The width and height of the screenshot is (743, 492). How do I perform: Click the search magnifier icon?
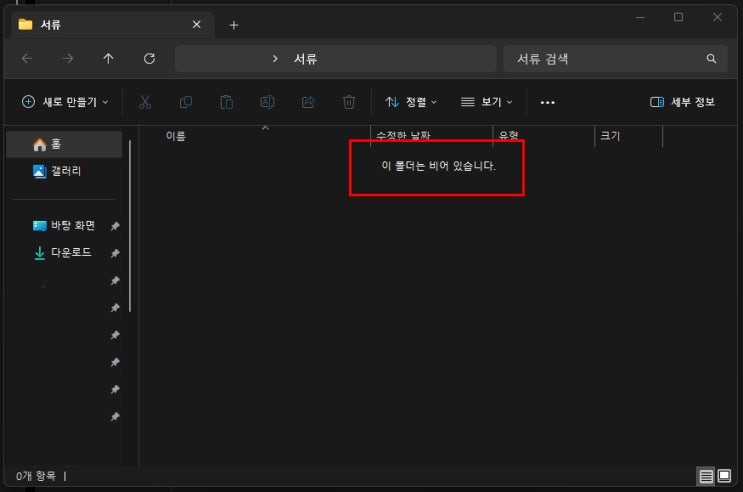click(x=711, y=59)
